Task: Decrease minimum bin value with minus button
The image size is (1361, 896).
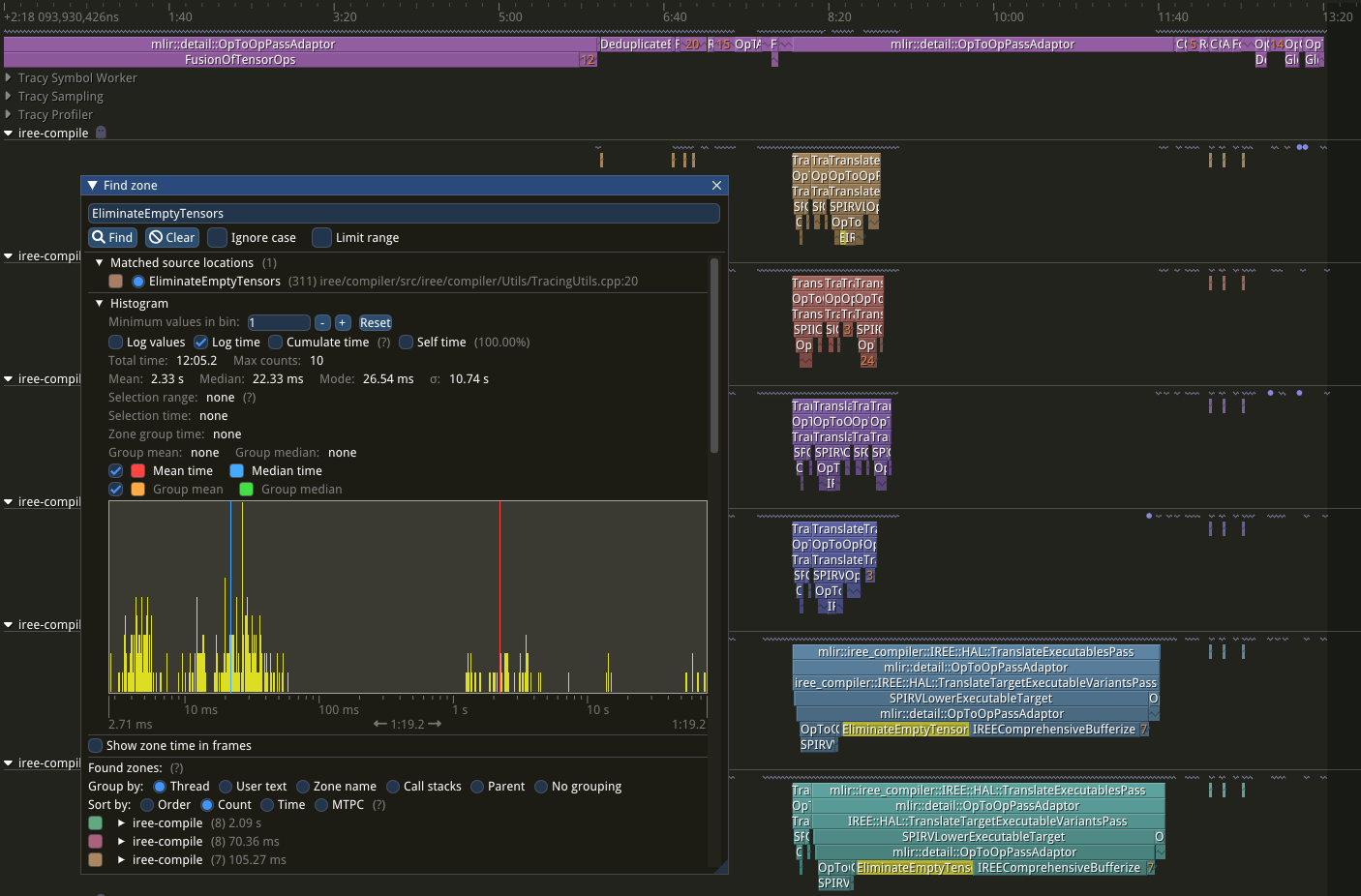Action: [322, 323]
